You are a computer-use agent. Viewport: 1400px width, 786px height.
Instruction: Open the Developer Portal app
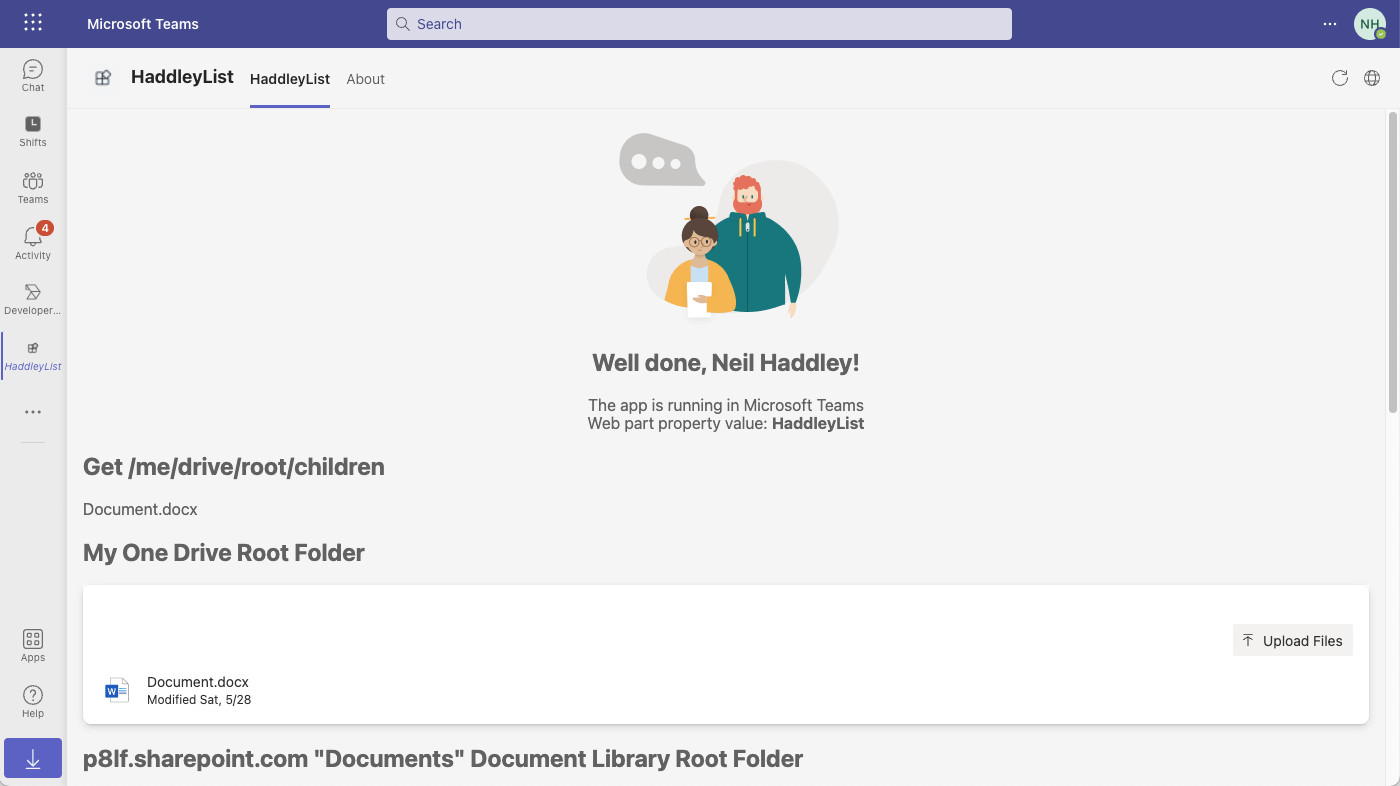point(33,299)
